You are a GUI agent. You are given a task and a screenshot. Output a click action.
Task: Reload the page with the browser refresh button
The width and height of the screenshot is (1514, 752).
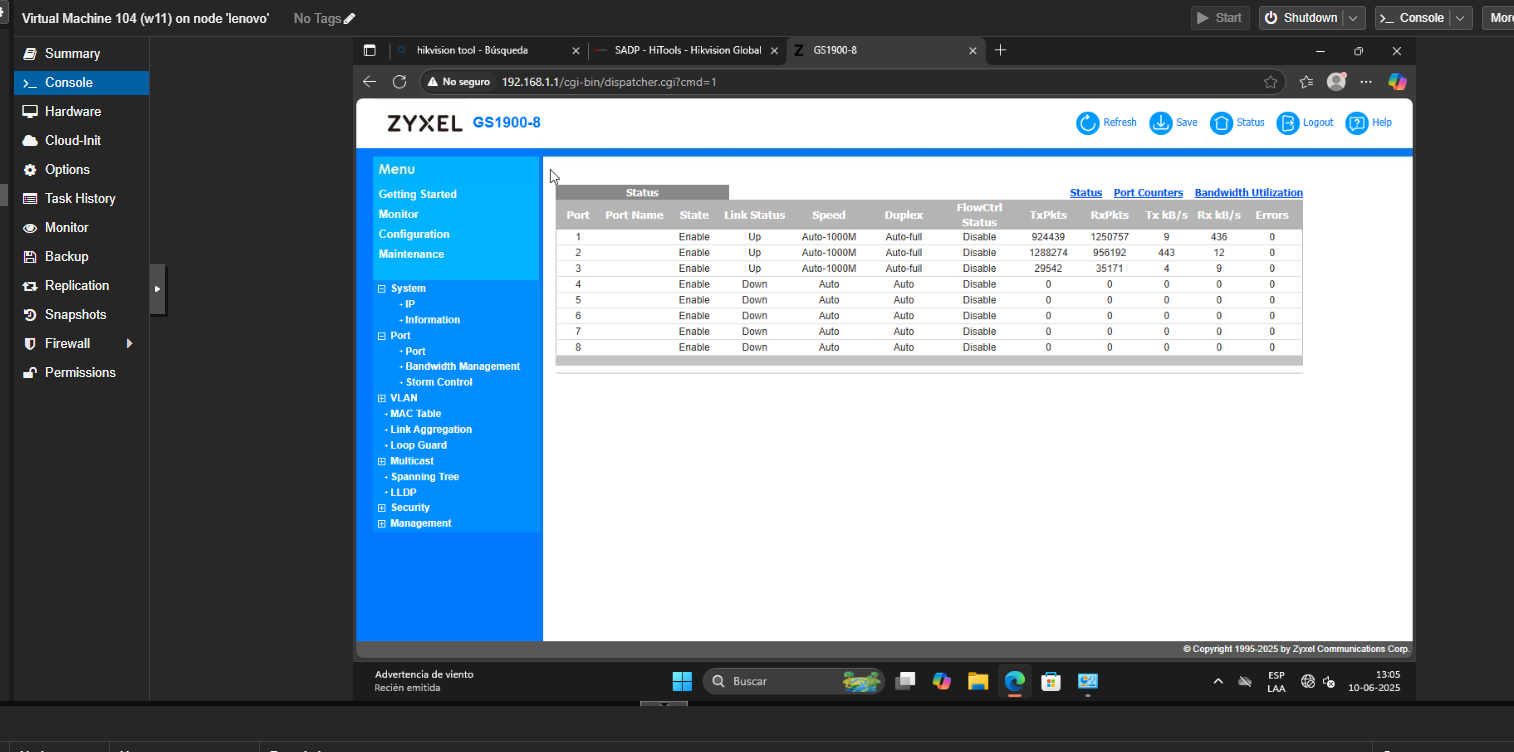coord(399,82)
